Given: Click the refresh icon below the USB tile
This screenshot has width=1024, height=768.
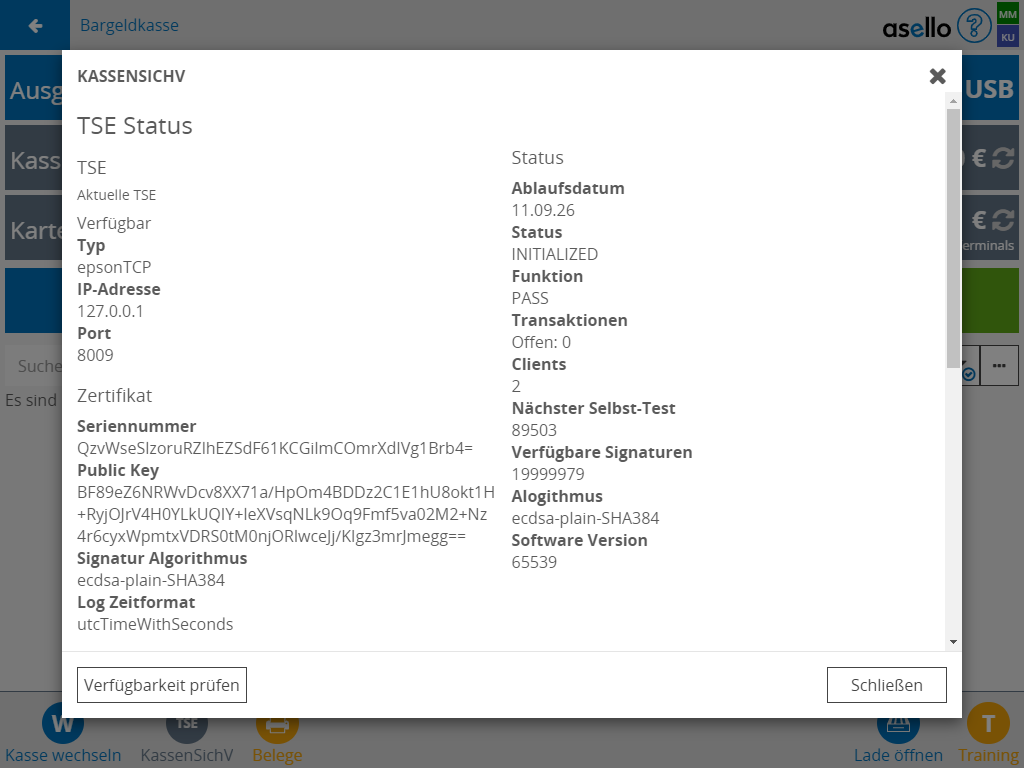Looking at the screenshot, I should pos(1003,158).
